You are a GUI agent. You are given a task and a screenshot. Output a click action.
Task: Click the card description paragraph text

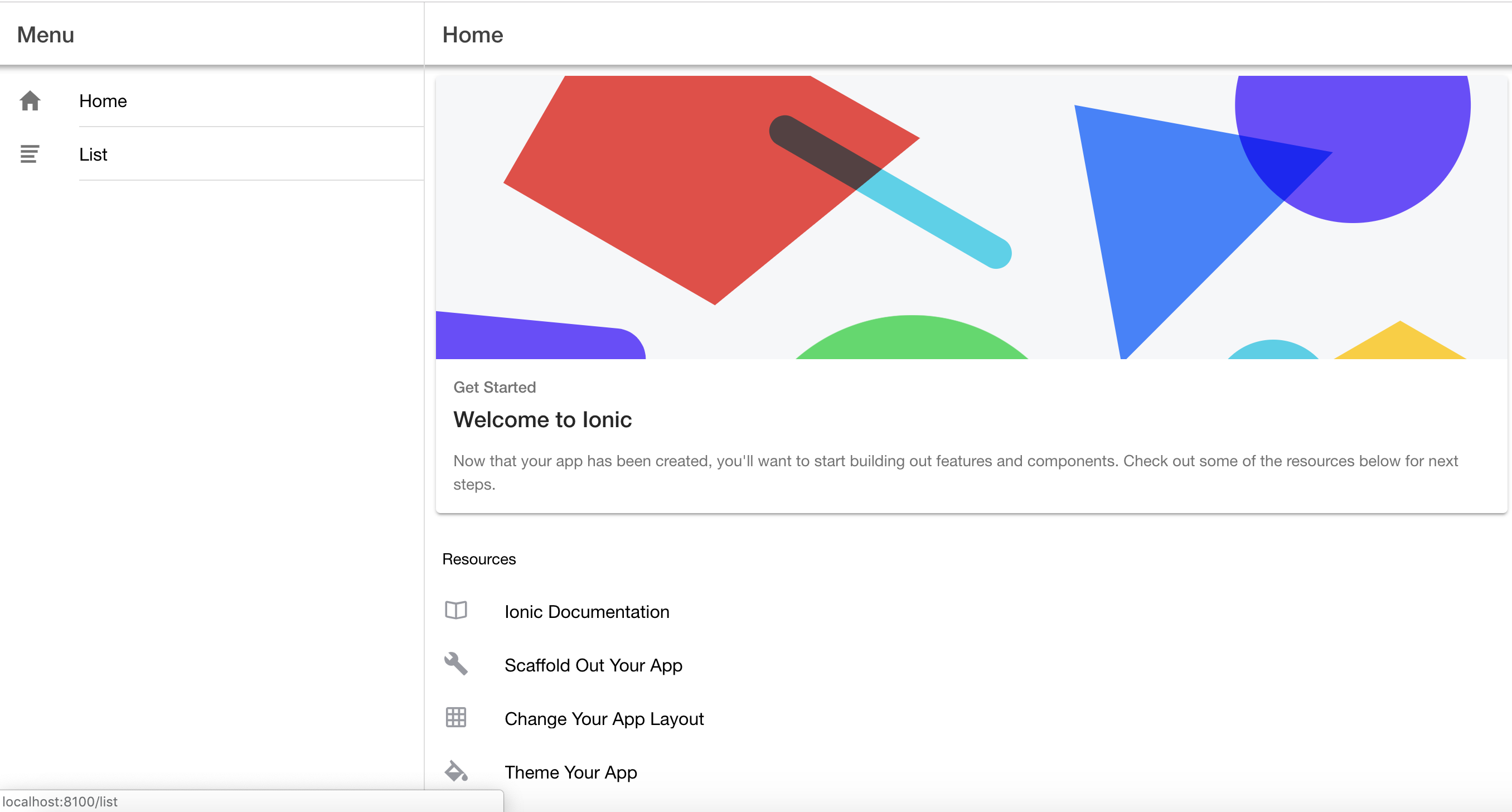(956, 472)
